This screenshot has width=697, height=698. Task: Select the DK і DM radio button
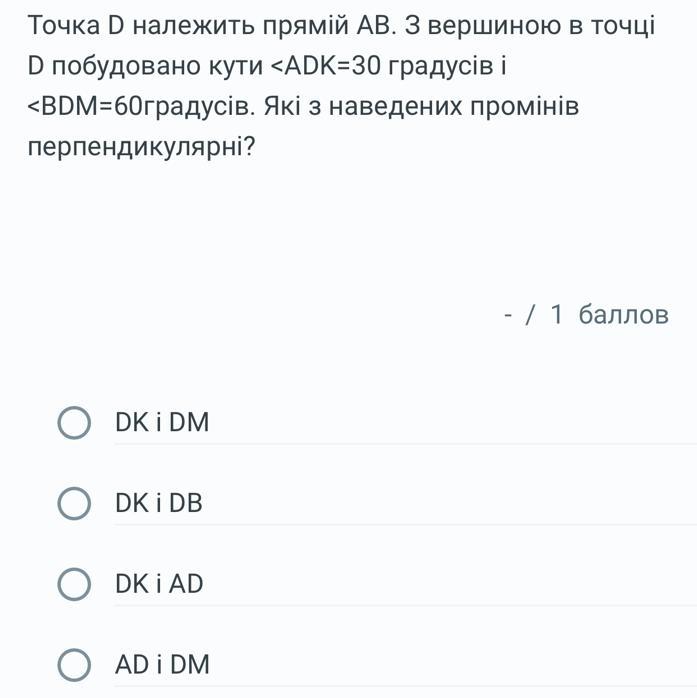point(72,423)
